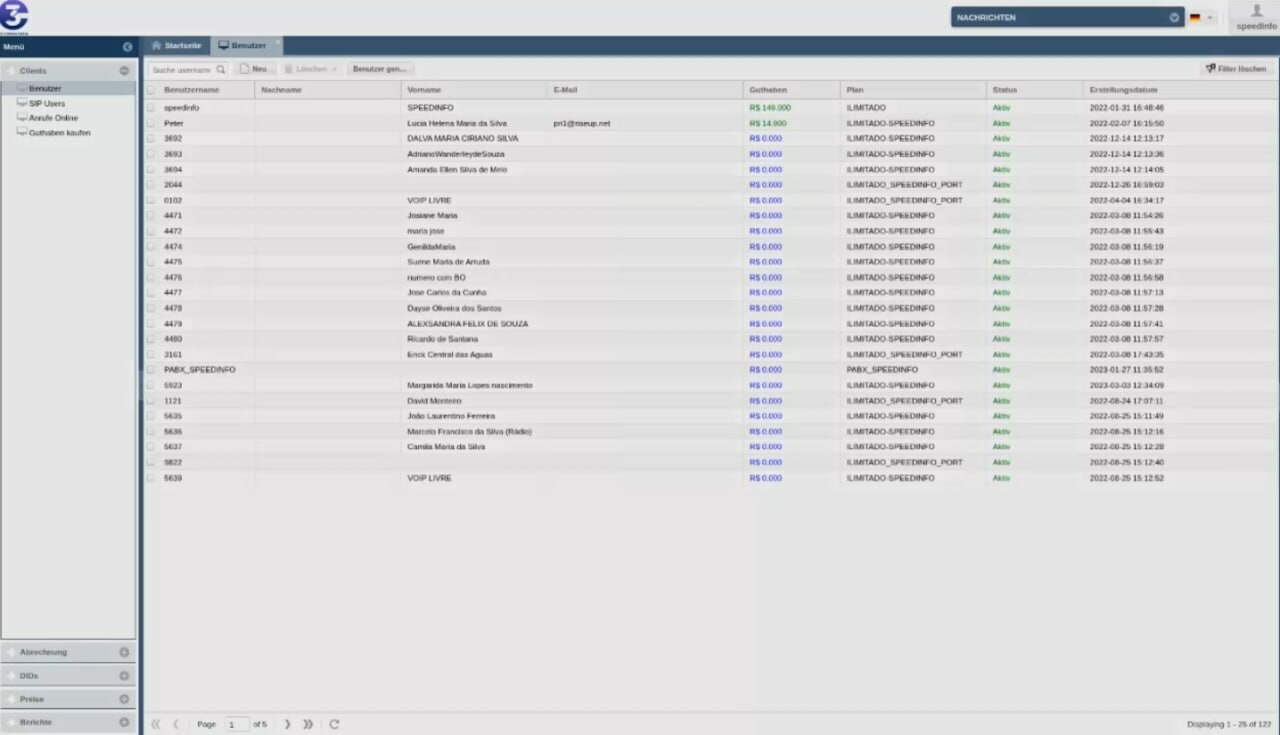Screen dimensions: 1280x735
Task: Focus the username search field
Action: click(181, 70)
